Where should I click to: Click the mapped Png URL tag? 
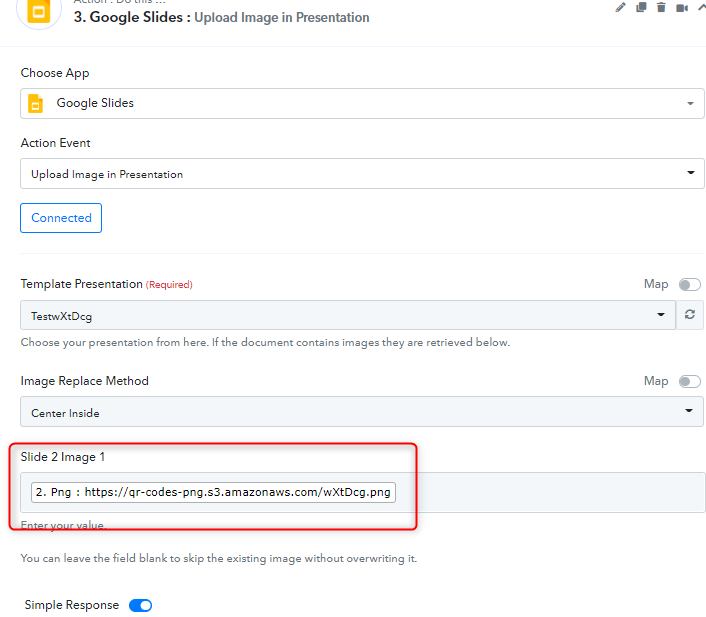coord(213,492)
